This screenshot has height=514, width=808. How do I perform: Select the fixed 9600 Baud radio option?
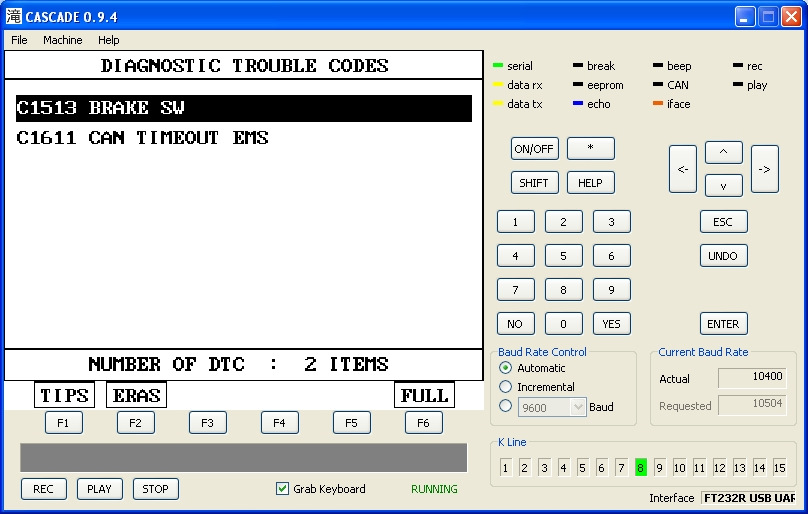(506, 406)
